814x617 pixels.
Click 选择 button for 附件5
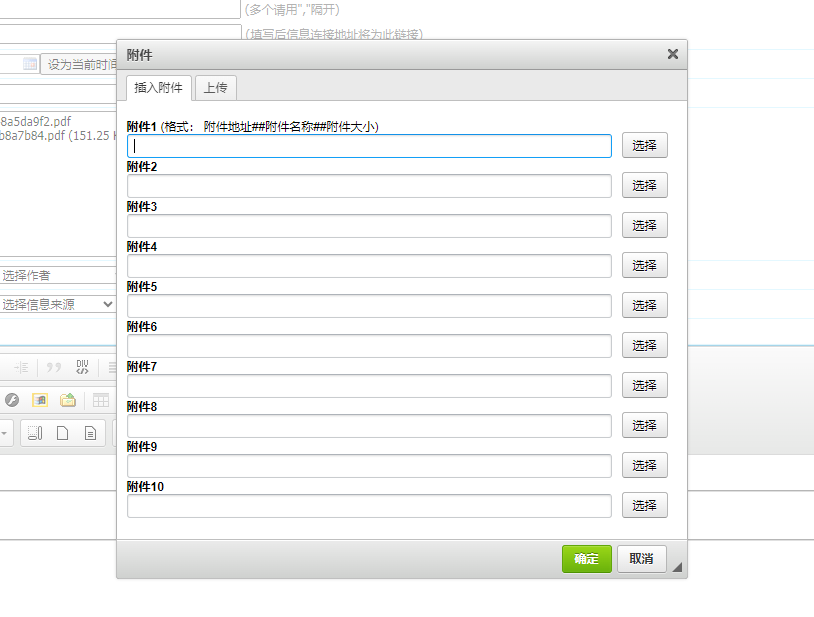[645, 305]
